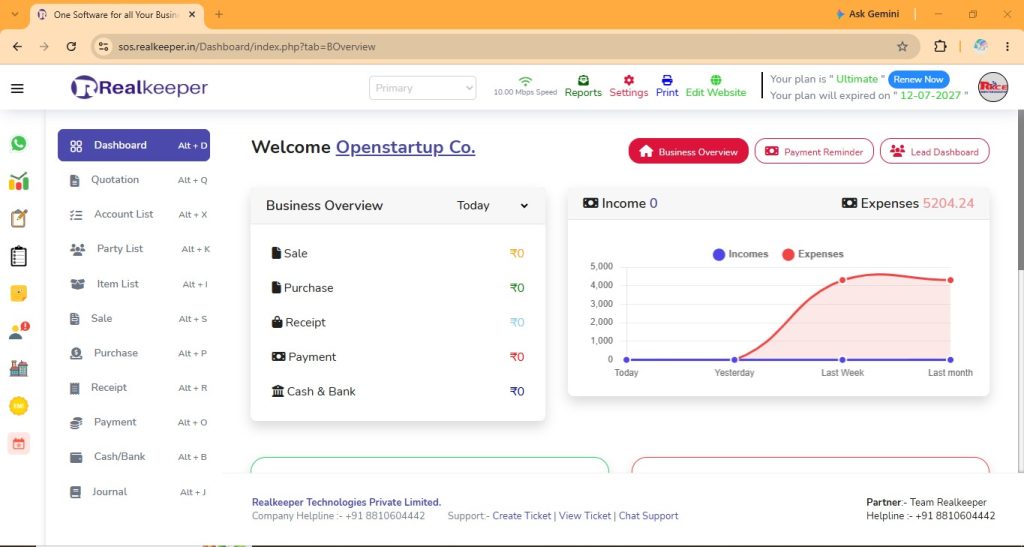Image resolution: width=1024 pixels, height=547 pixels.
Task: Switch to Lead Dashboard
Action: 935,151
